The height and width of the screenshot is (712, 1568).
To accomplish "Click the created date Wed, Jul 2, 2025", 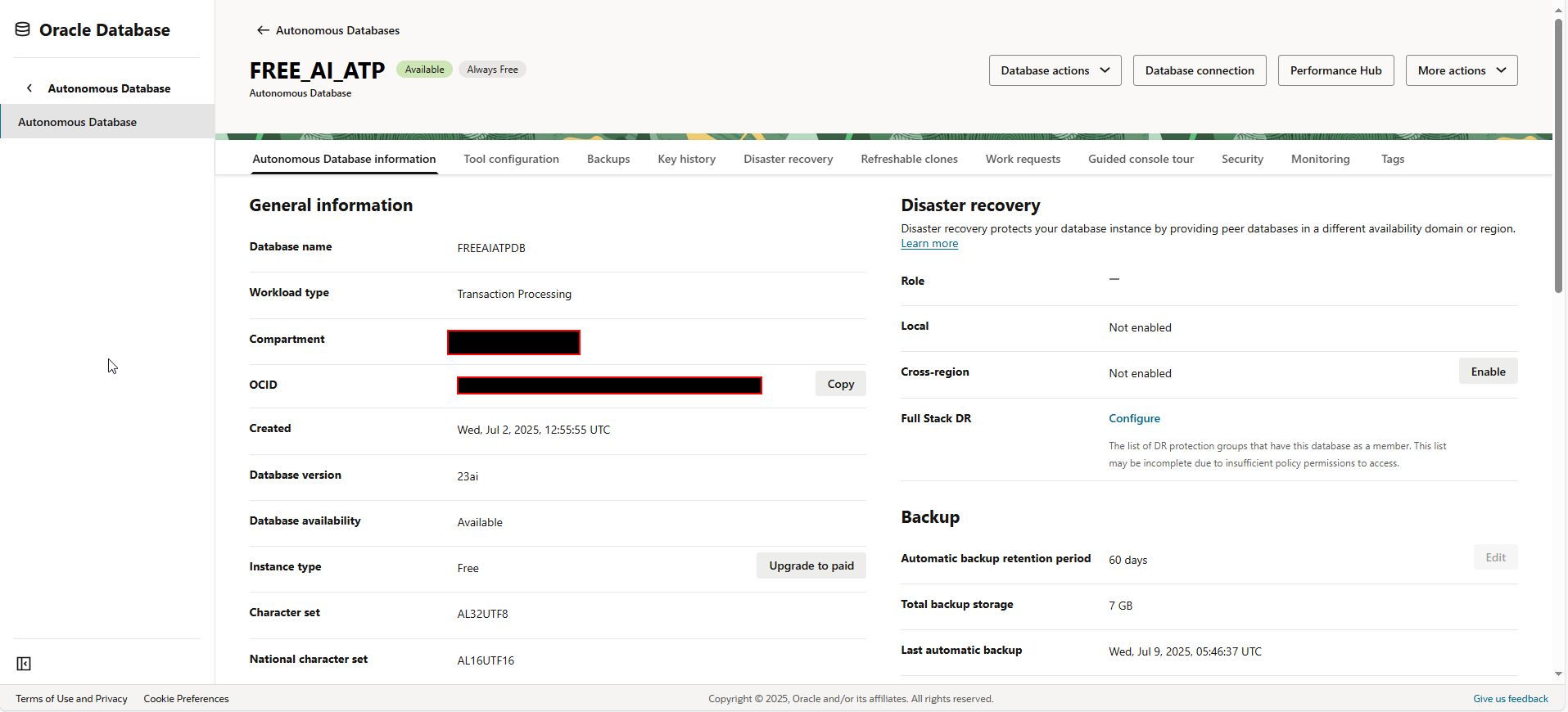I will [533, 430].
